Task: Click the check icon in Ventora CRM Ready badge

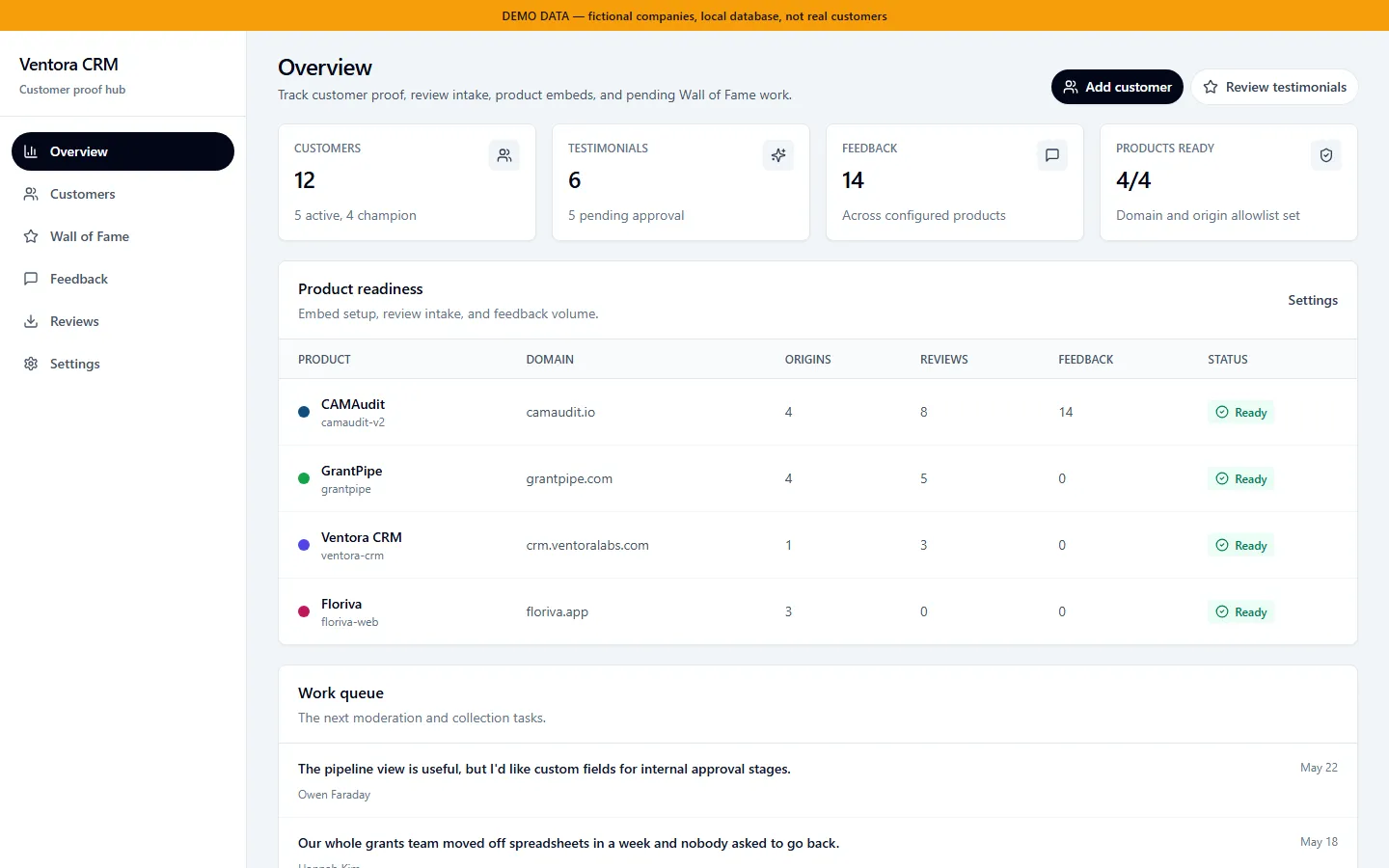Action: click(x=1222, y=545)
